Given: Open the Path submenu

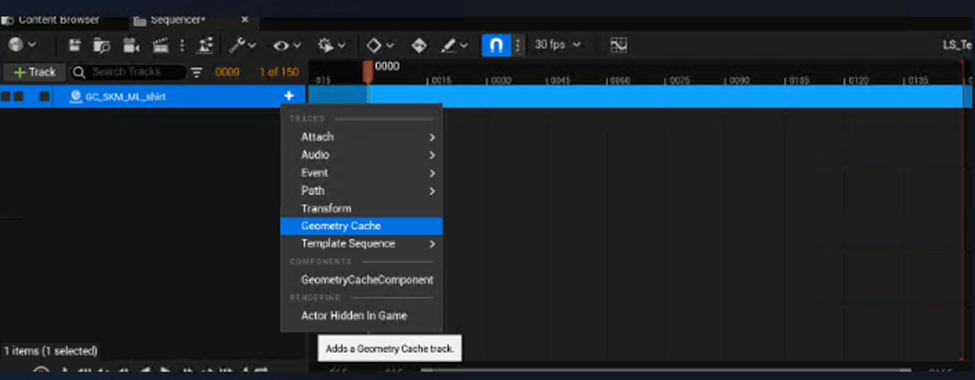Looking at the screenshot, I should click(x=361, y=190).
